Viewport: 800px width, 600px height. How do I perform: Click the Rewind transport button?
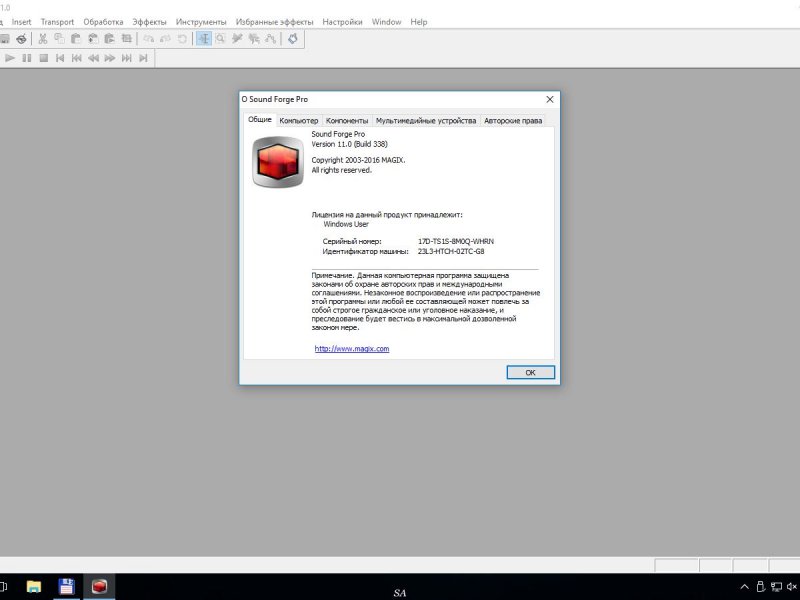coord(93,58)
